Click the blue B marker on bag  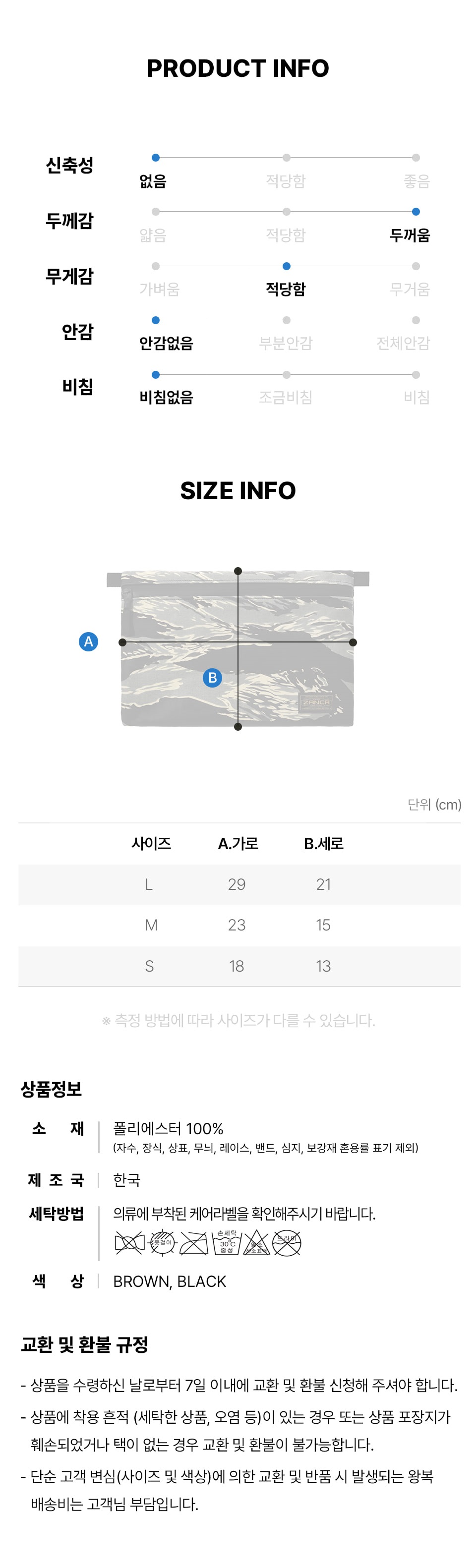click(x=212, y=678)
